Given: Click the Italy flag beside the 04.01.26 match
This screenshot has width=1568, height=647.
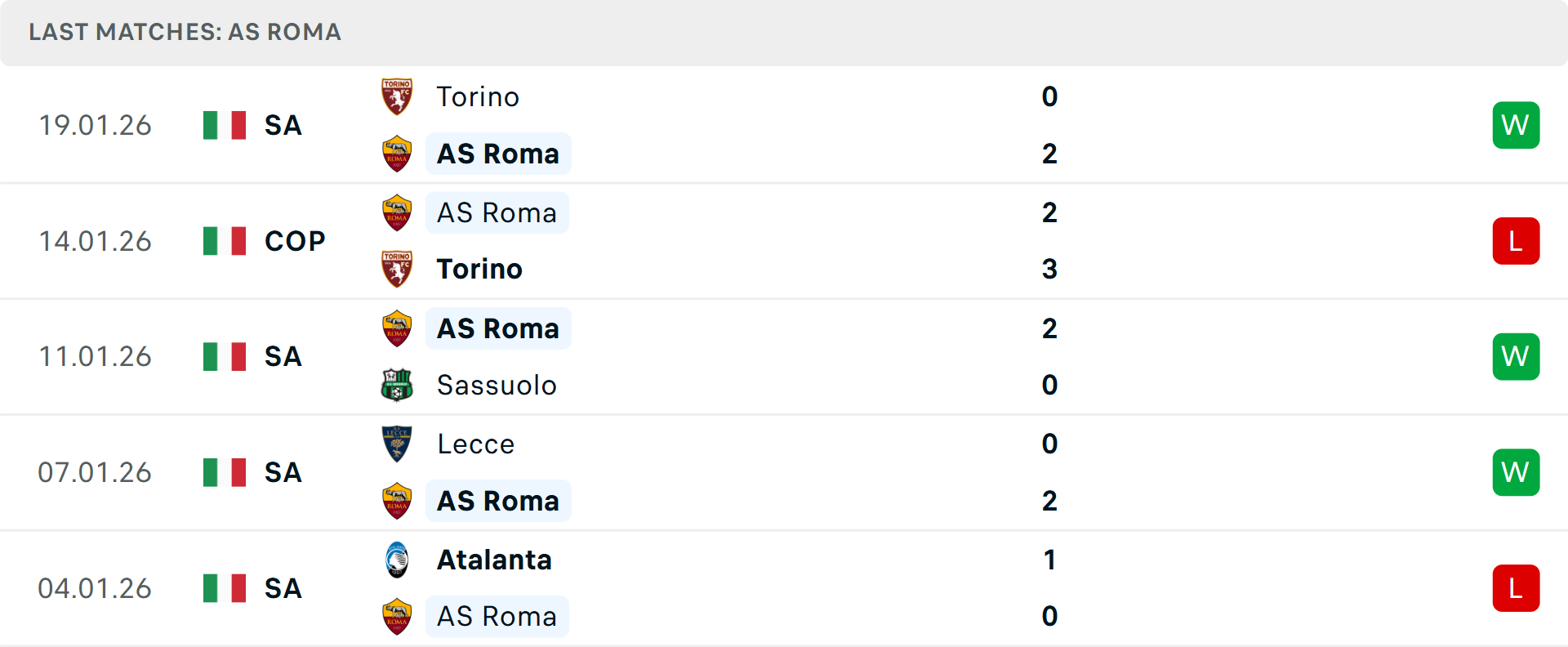Looking at the screenshot, I should click(224, 587).
